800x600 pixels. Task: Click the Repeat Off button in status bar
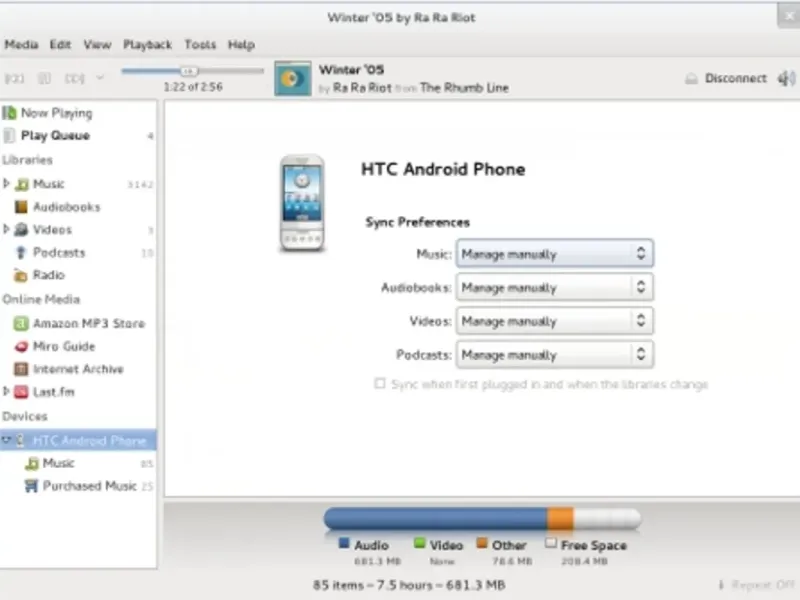click(x=757, y=585)
